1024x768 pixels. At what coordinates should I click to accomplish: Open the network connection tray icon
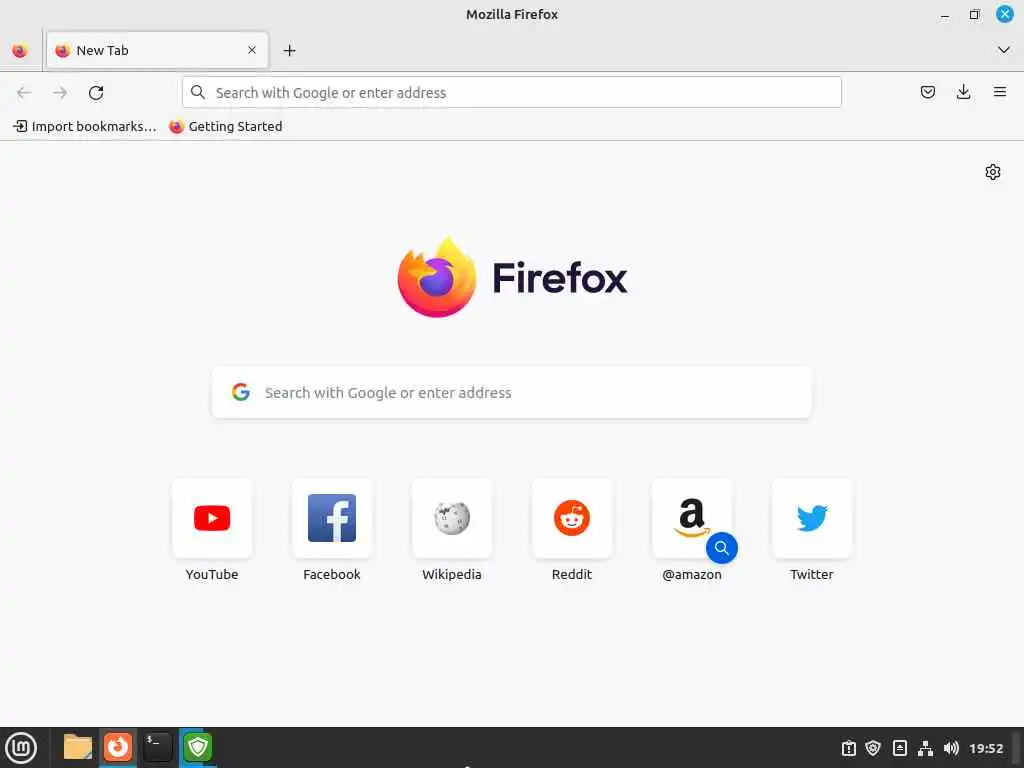(x=925, y=748)
